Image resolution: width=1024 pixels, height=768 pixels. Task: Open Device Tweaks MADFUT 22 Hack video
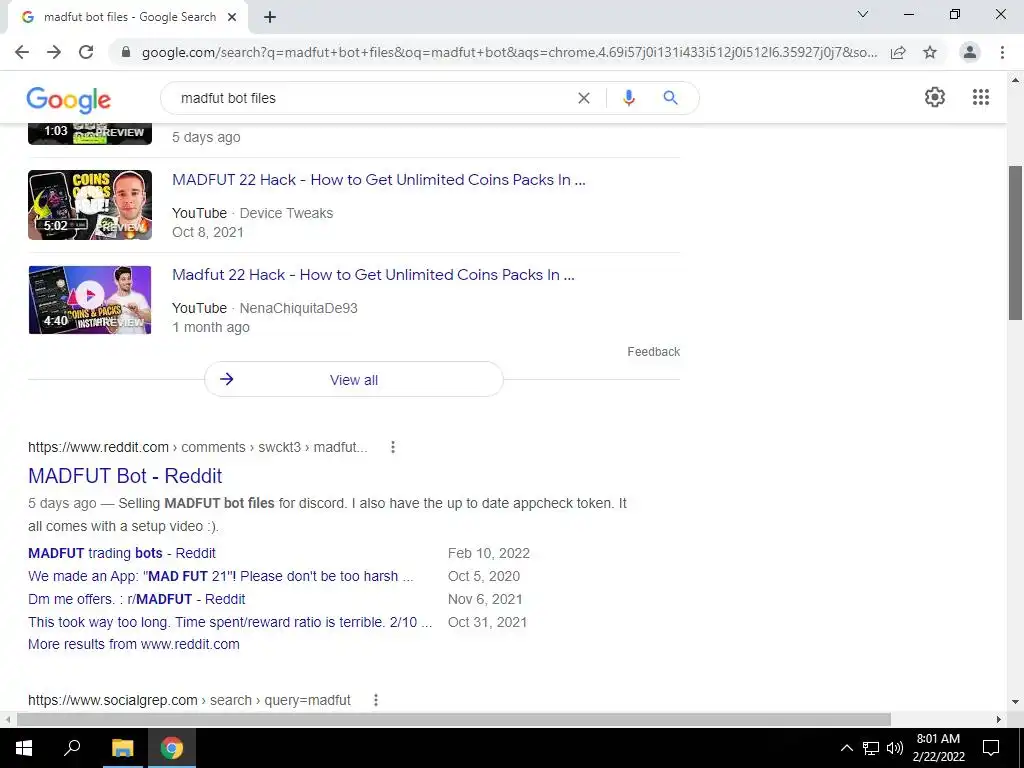[379, 180]
